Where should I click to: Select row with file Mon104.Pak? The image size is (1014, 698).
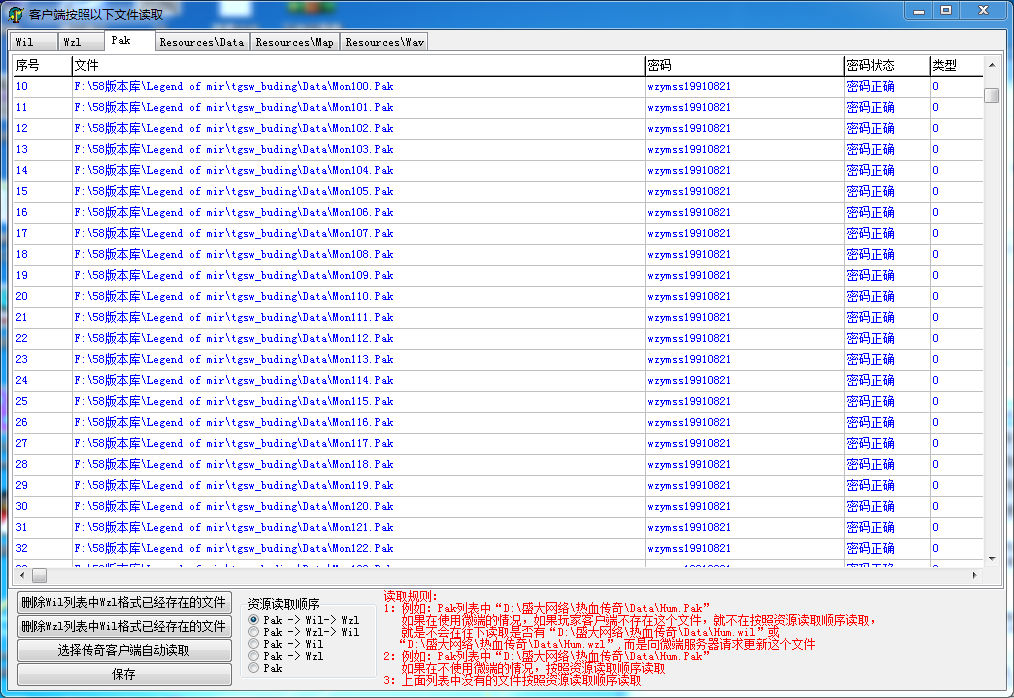[x=498, y=170]
